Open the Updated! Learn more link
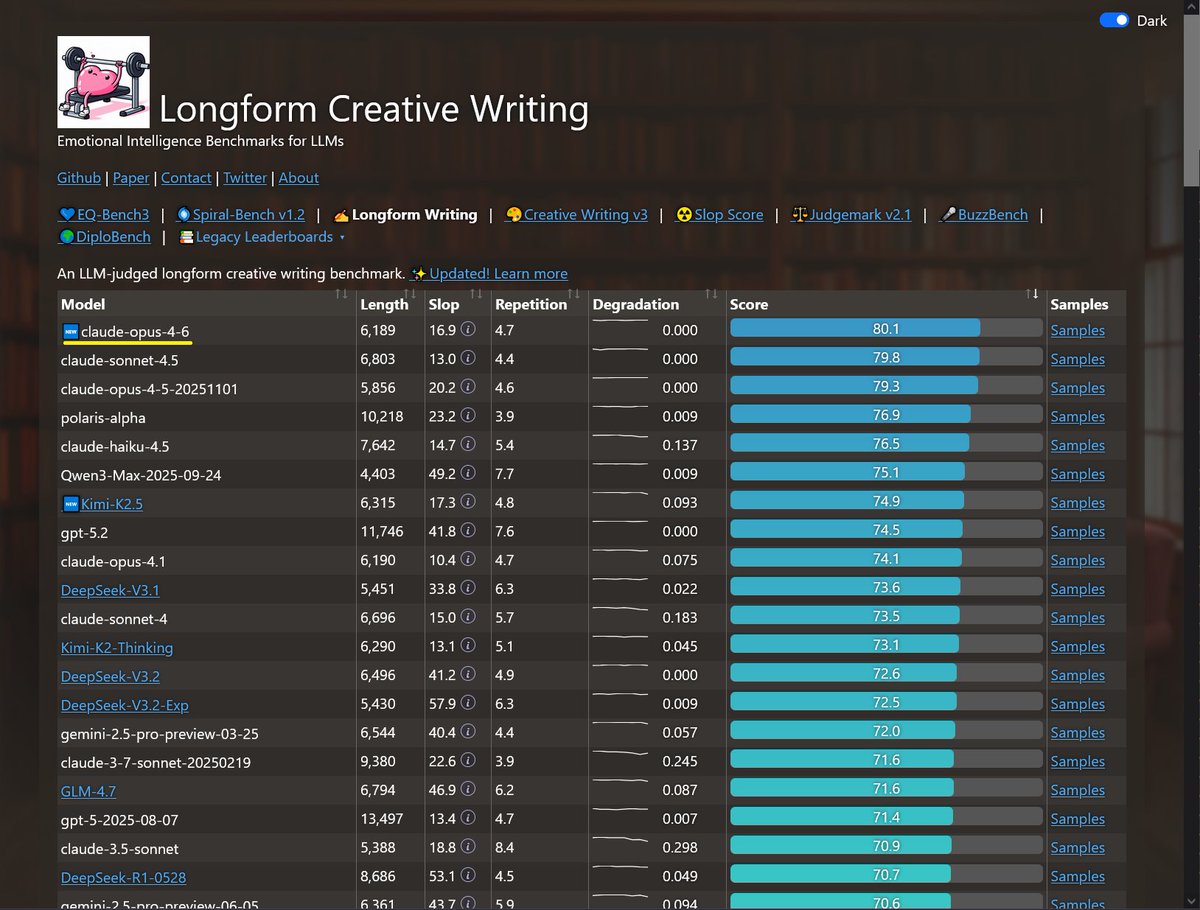1200x910 pixels. click(489, 273)
